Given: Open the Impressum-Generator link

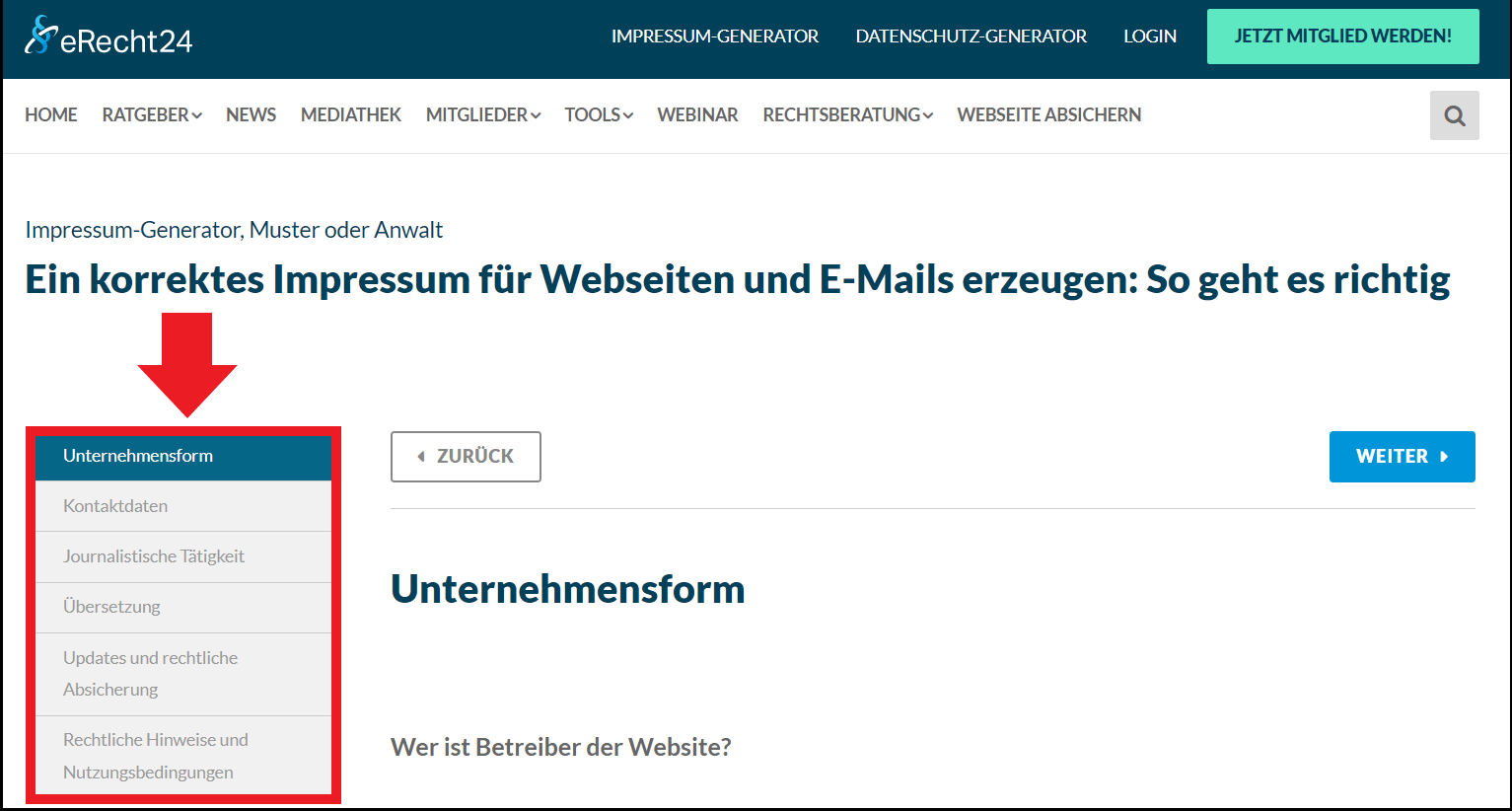Looking at the screenshot, I should (x=715, y=37).
